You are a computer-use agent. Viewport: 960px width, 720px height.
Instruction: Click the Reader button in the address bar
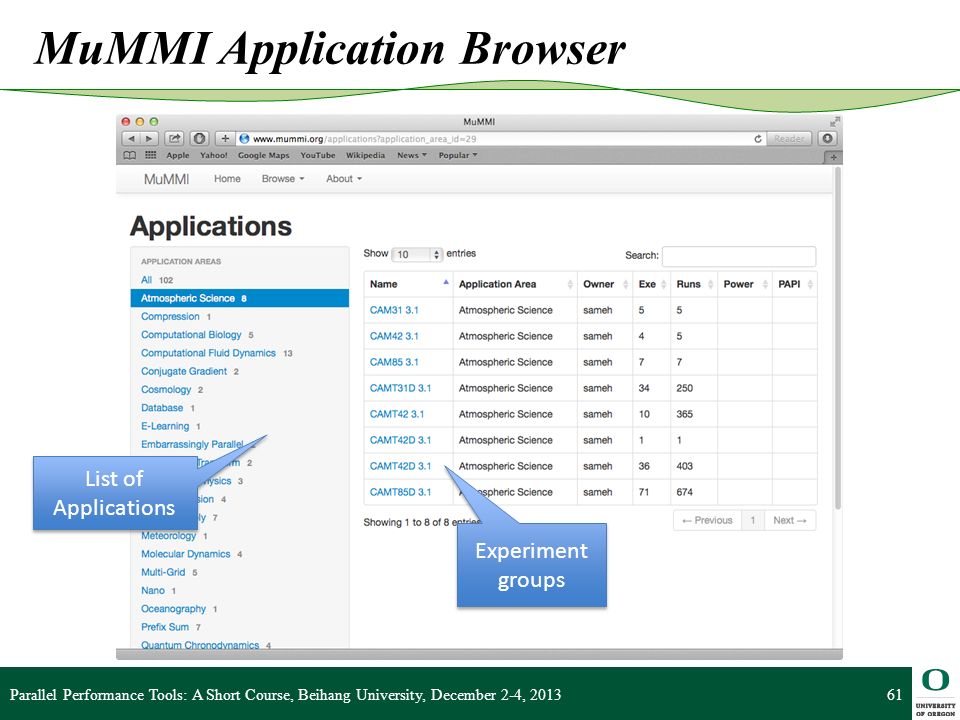789,139
